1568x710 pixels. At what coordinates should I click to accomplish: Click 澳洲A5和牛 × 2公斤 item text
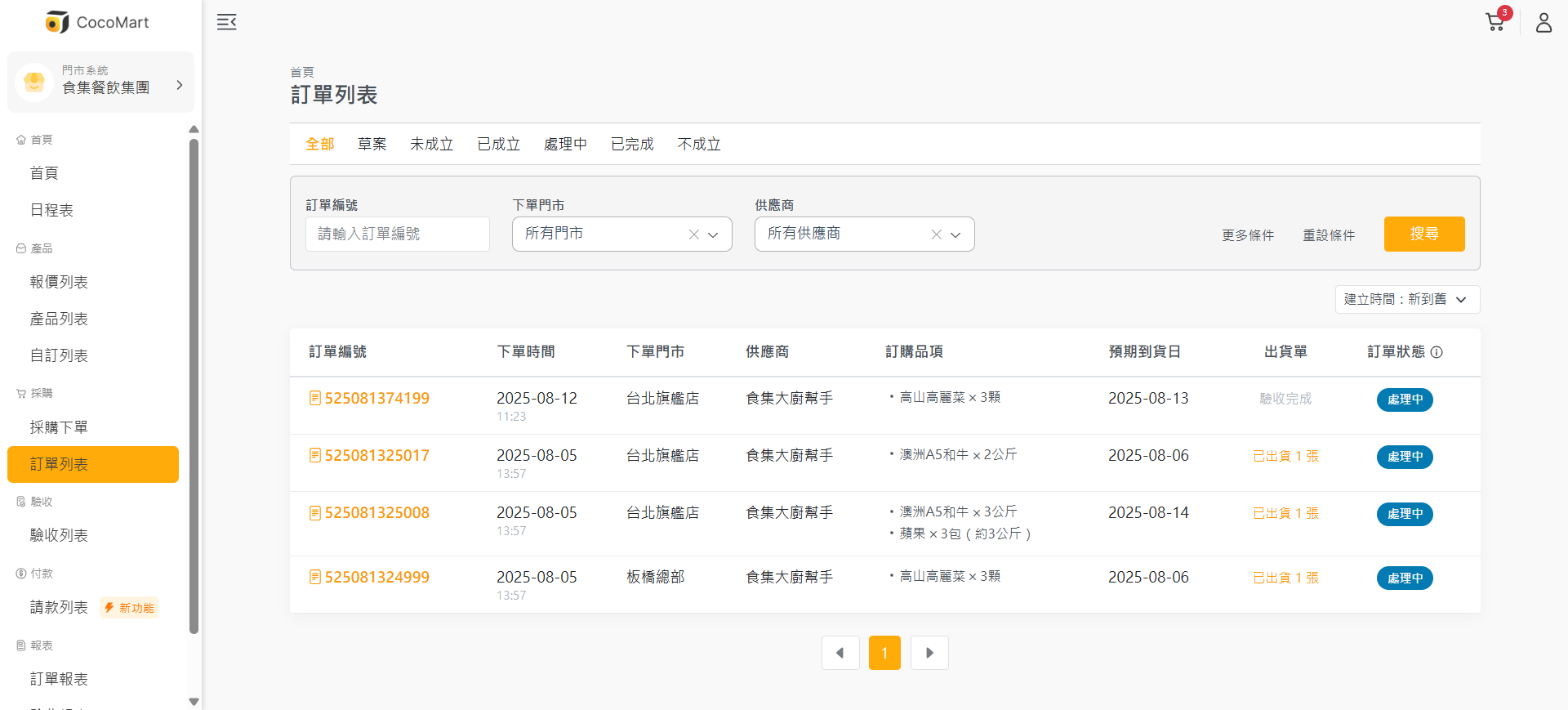pos(958,454)
